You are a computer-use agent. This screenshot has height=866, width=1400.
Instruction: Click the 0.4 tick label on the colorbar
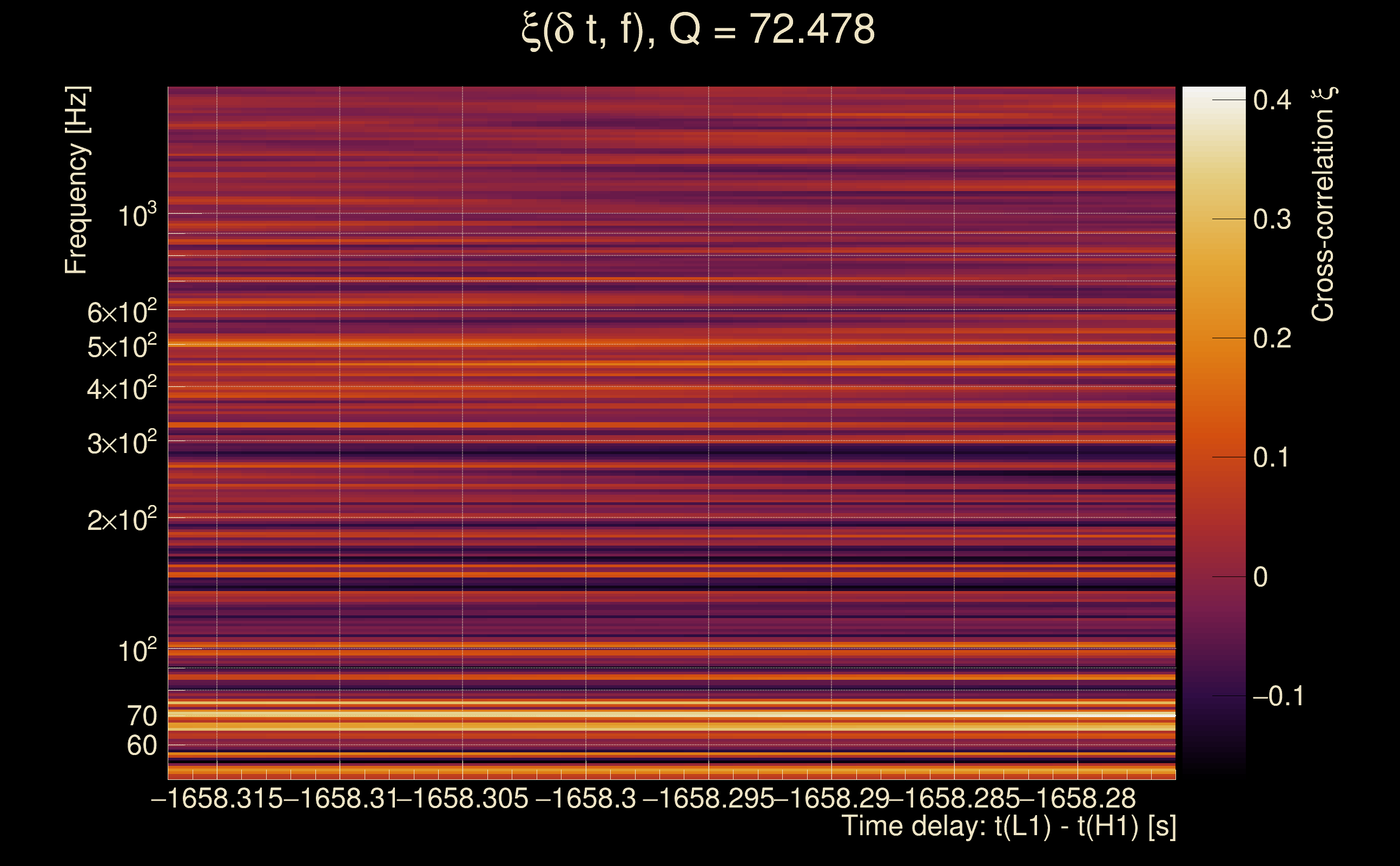1272,100
